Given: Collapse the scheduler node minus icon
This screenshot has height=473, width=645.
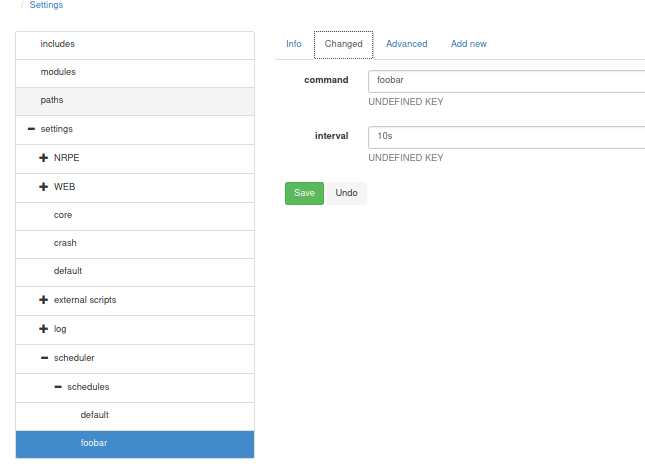Looking at the screenshot, I should (44, 358).
